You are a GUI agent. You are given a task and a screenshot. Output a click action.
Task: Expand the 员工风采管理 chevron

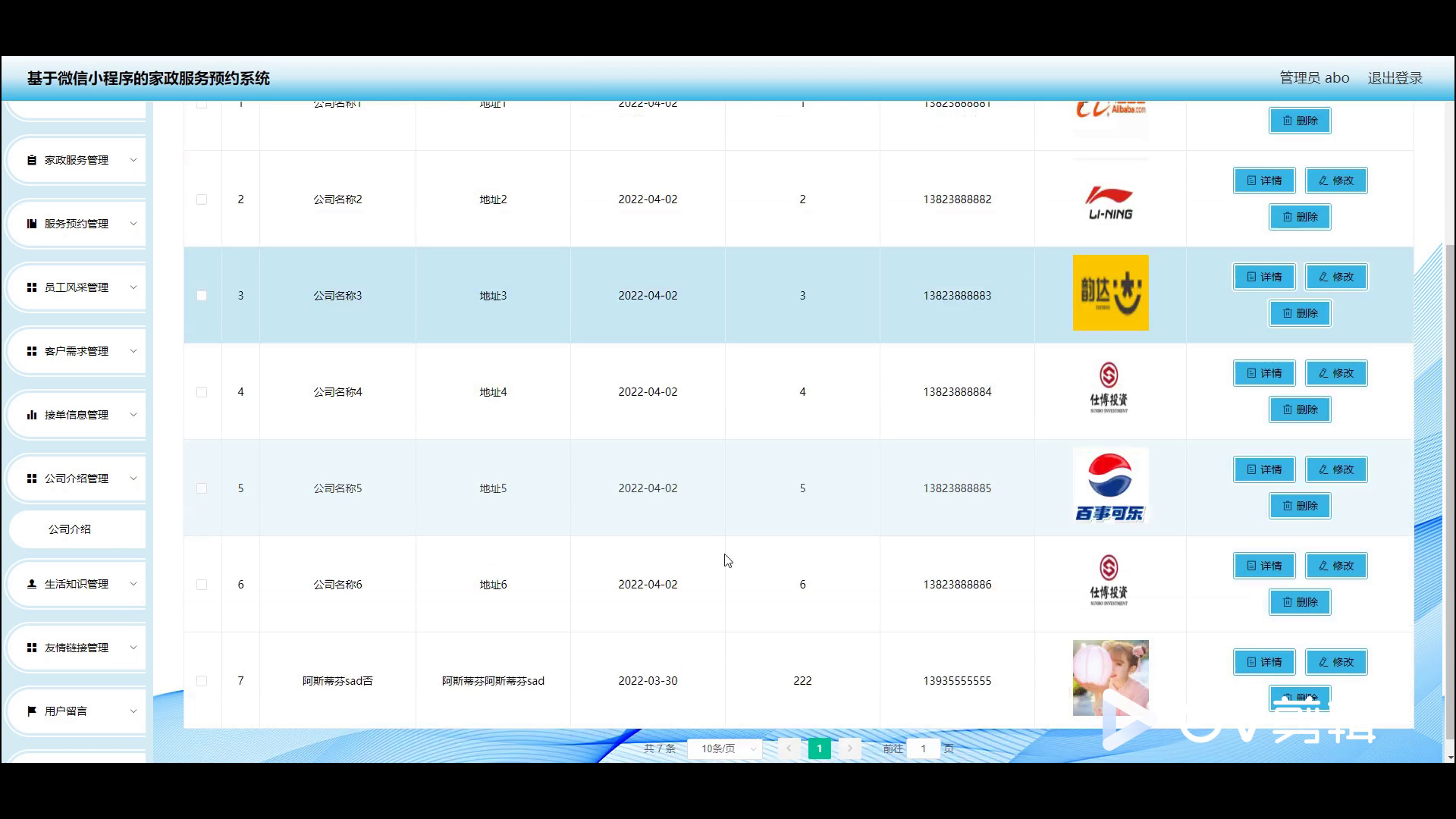[133, 287]
